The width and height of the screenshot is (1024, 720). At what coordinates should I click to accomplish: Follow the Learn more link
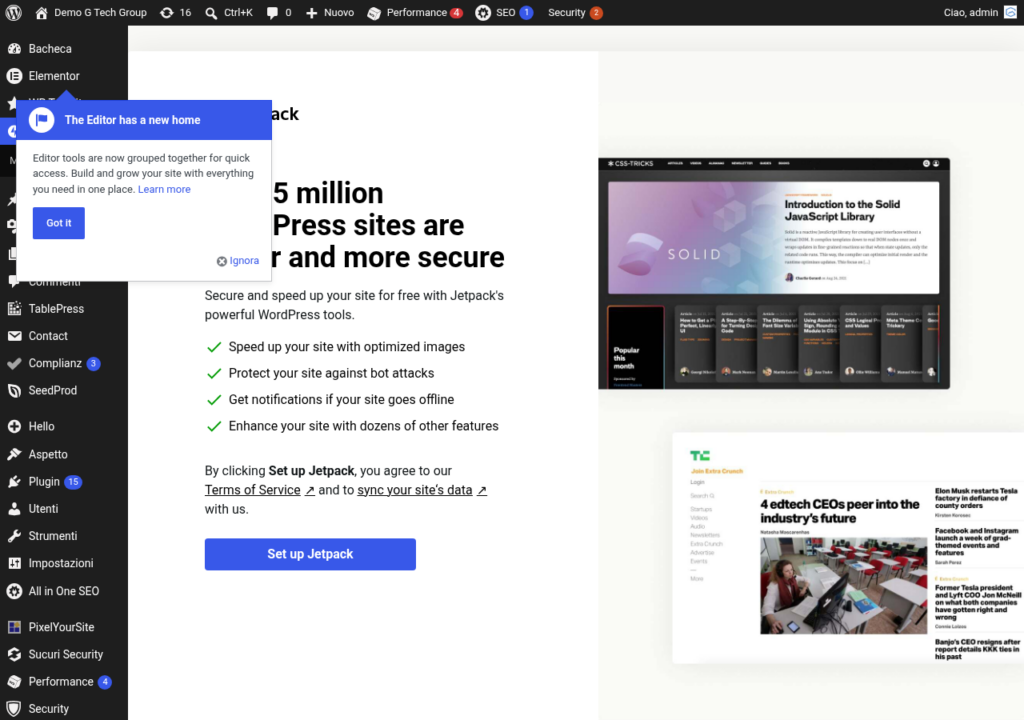point(164,189)
